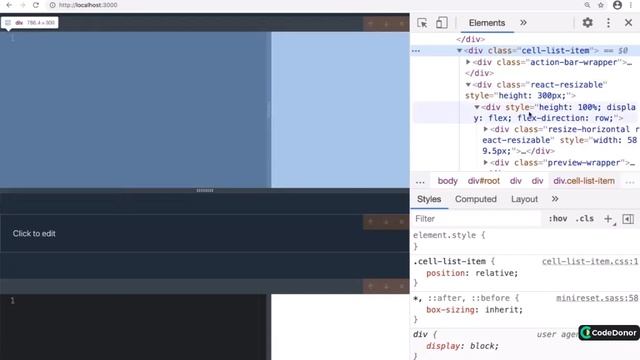Switch to the Computed tab
This screenshot has width=640, height=360.
coord(476,199)
